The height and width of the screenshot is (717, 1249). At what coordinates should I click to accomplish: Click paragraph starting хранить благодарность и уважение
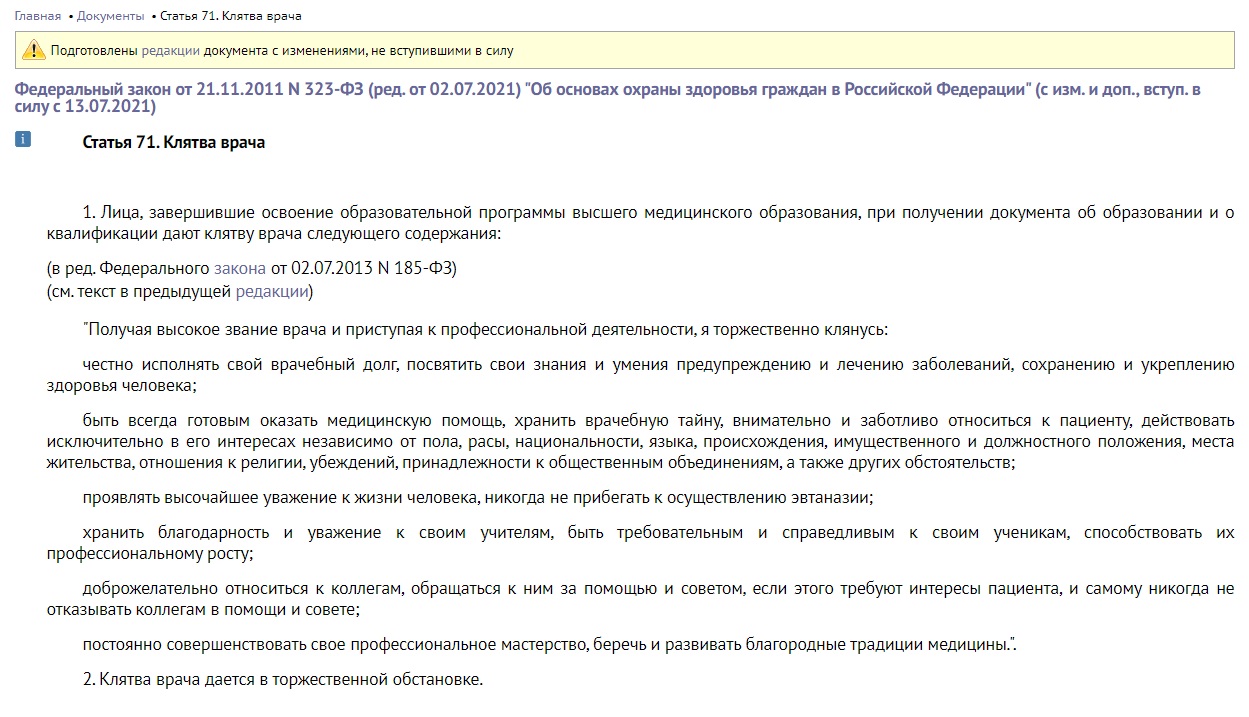(x=640, y=543)
